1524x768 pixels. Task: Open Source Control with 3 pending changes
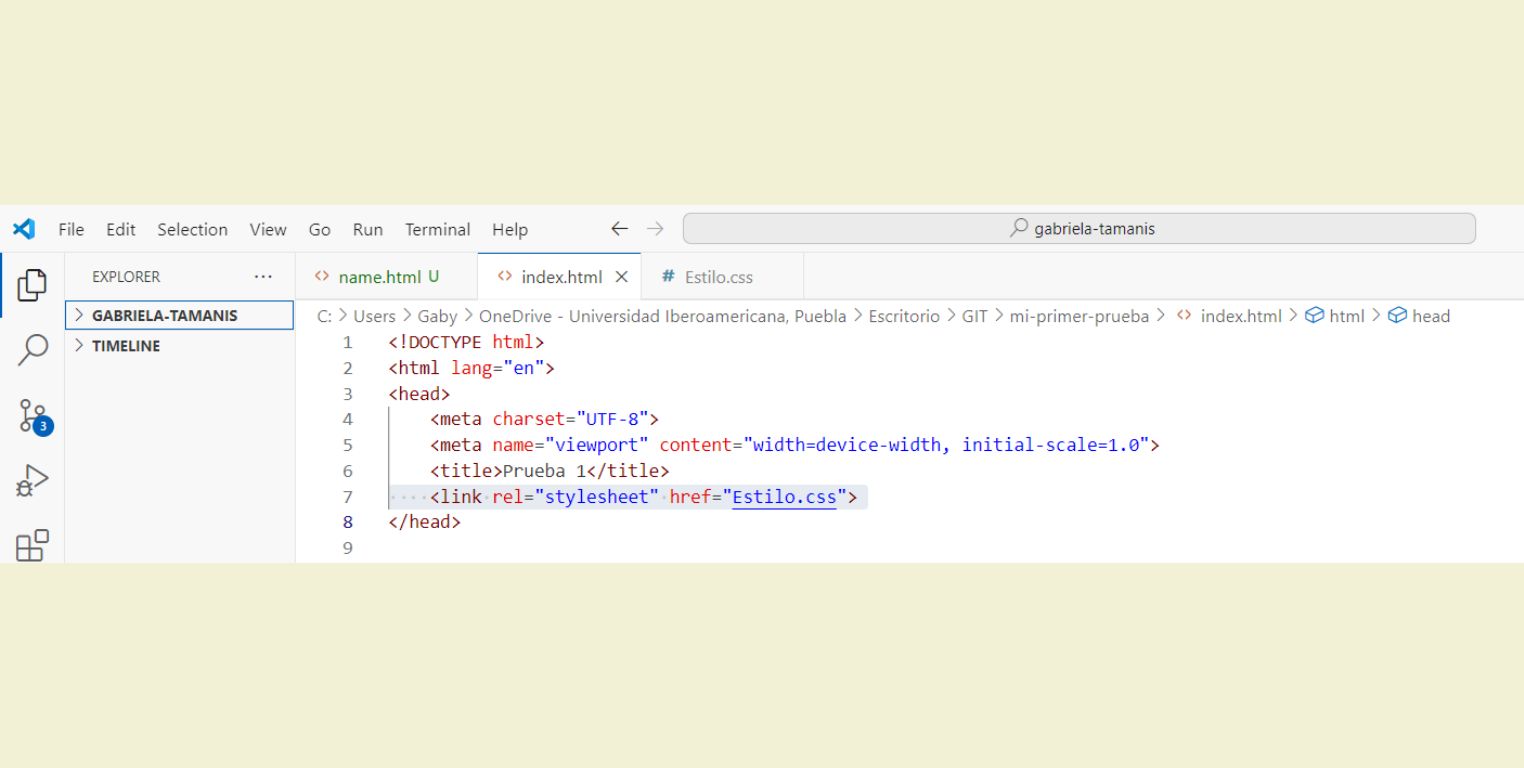pyautogui.click(x=34, y=416)
